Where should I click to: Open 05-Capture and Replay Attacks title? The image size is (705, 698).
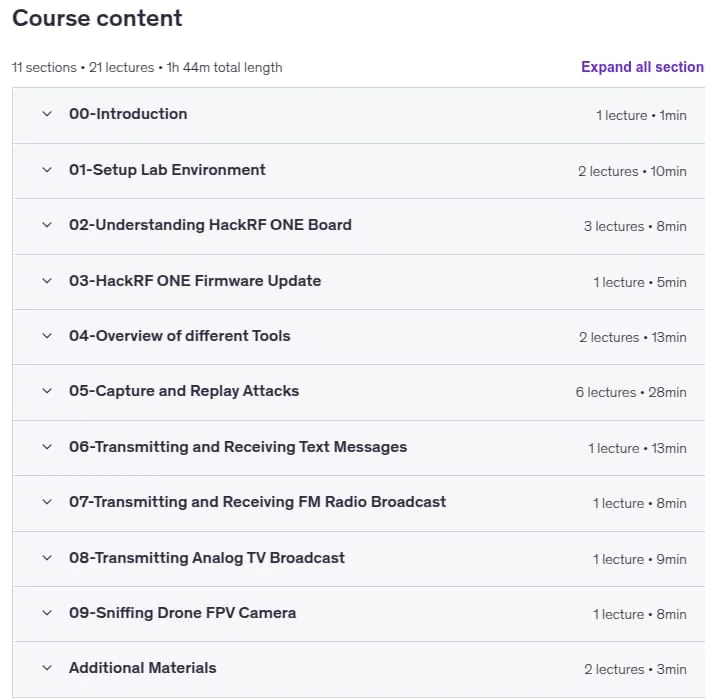pos(184,391)
